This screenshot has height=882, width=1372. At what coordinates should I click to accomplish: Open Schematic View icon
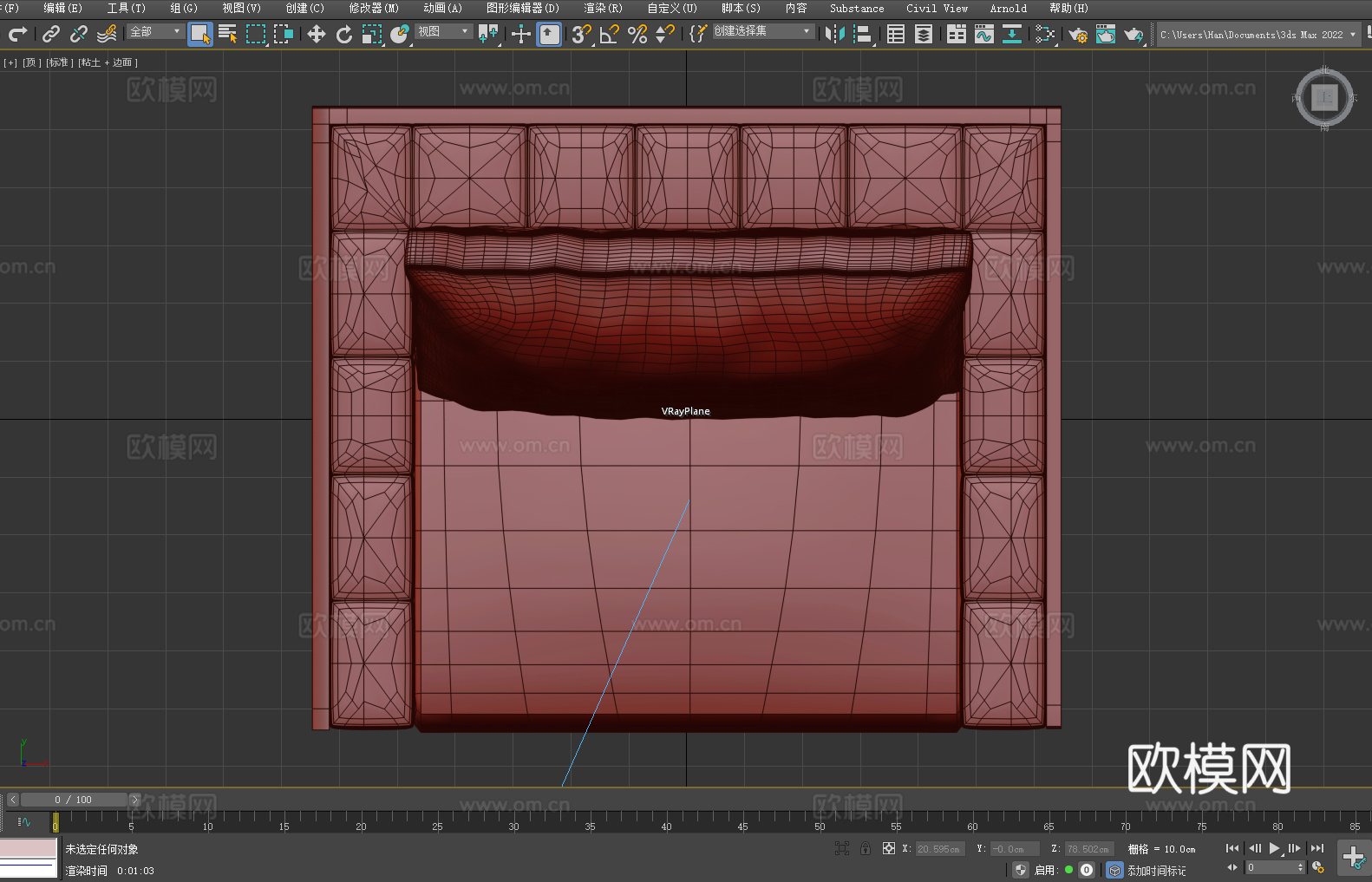1012,34
